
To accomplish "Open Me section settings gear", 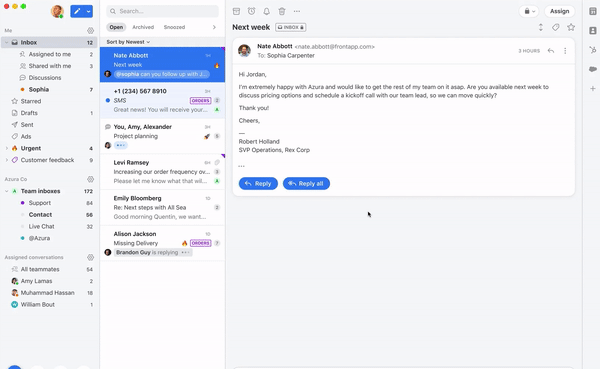I will pyautogui.click(x=91, y=30).
